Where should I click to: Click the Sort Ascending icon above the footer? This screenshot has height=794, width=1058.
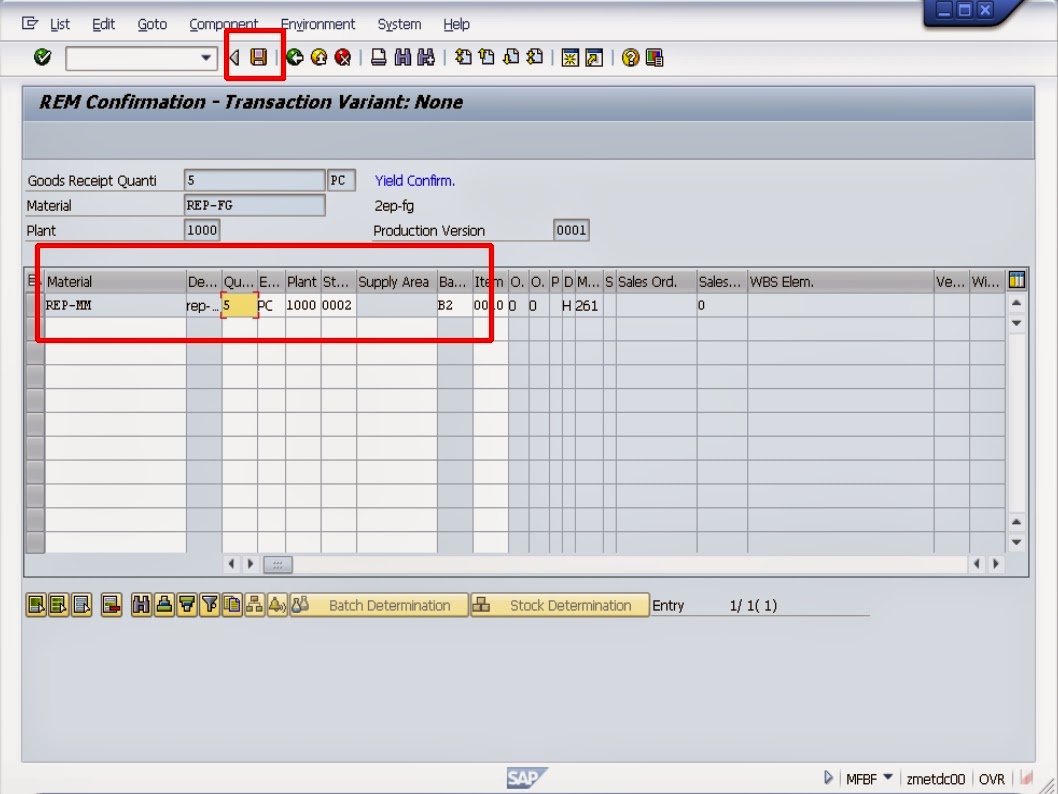[163, 605]
